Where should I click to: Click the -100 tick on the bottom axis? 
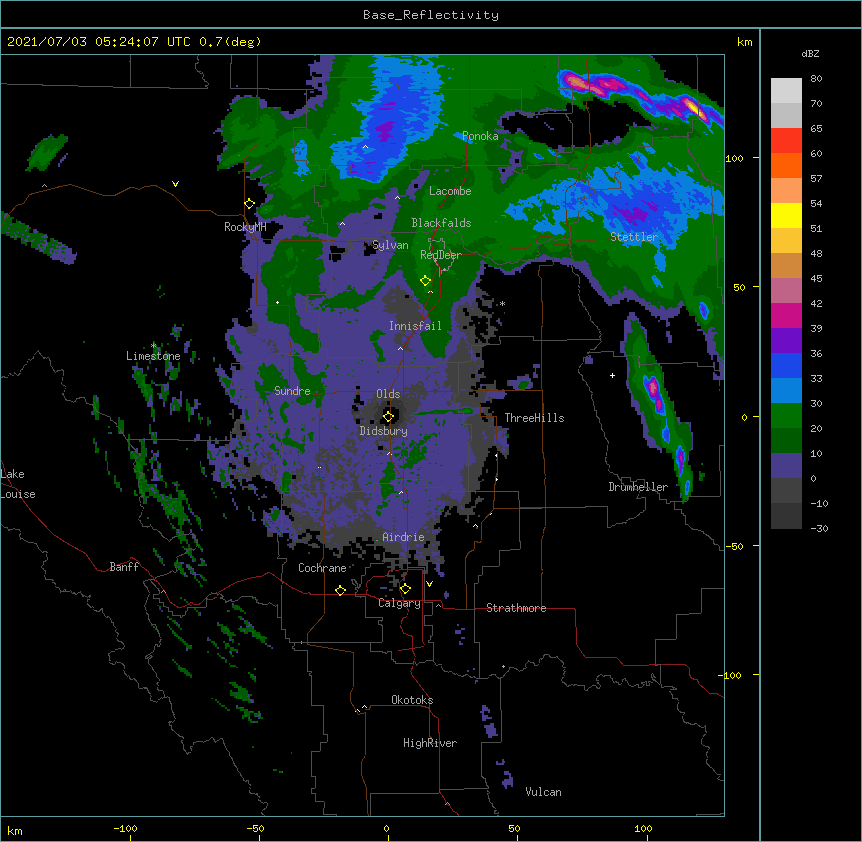click(x=125, y=828)
